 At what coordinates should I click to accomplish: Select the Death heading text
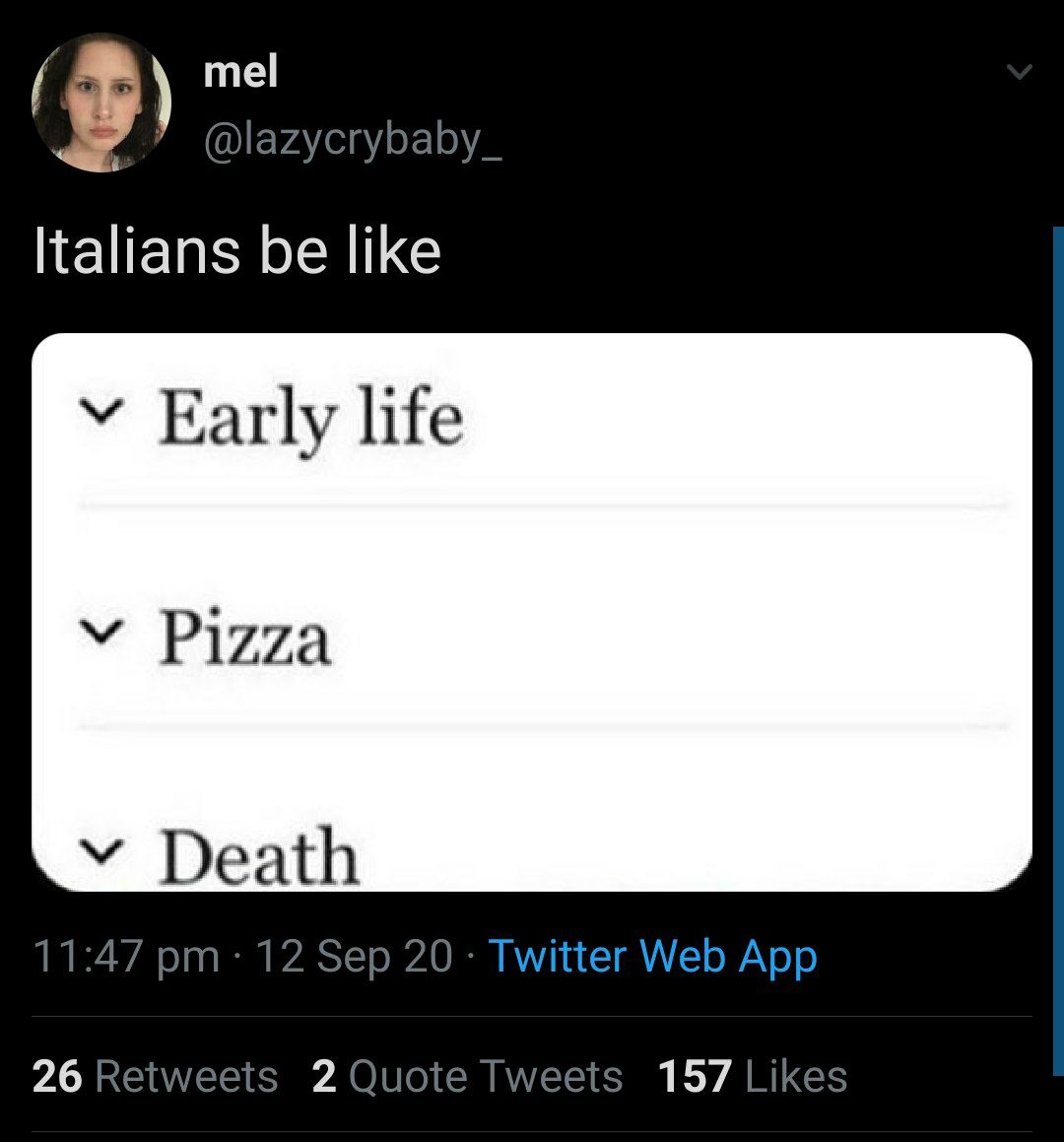[x=259, y=856]
